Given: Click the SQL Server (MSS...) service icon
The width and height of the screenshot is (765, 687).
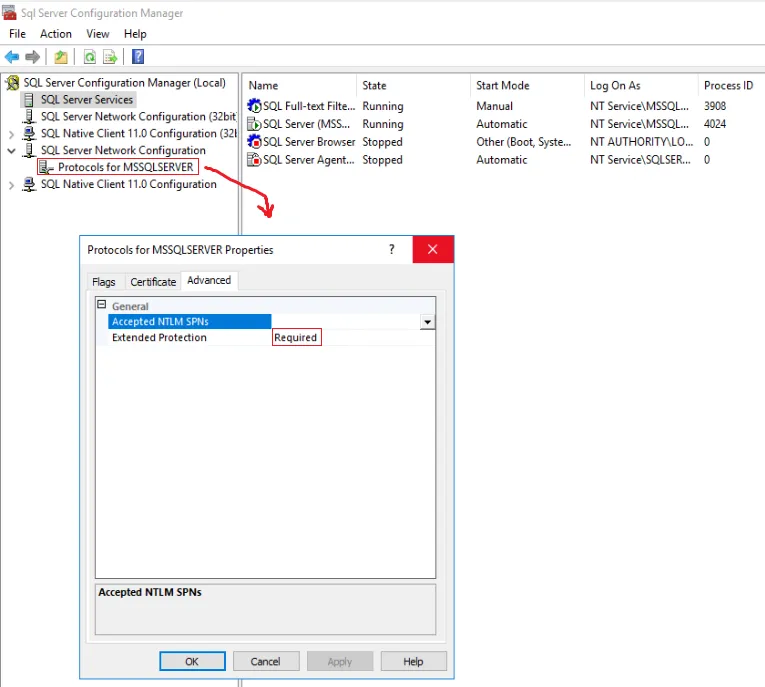Looking at the screenshot, I should point(254,124).
